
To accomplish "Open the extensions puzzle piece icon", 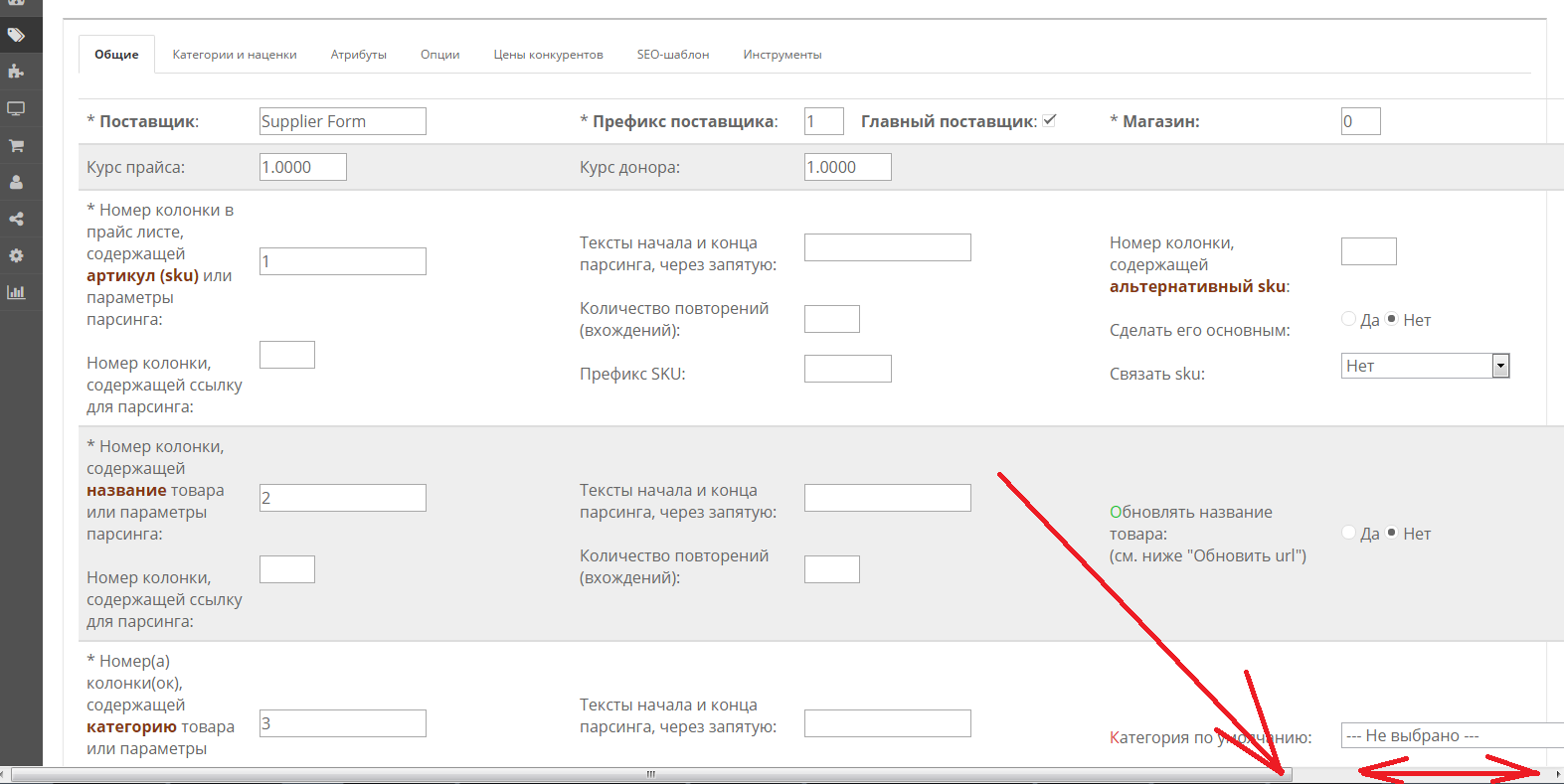I will click(x=16, y=72).
